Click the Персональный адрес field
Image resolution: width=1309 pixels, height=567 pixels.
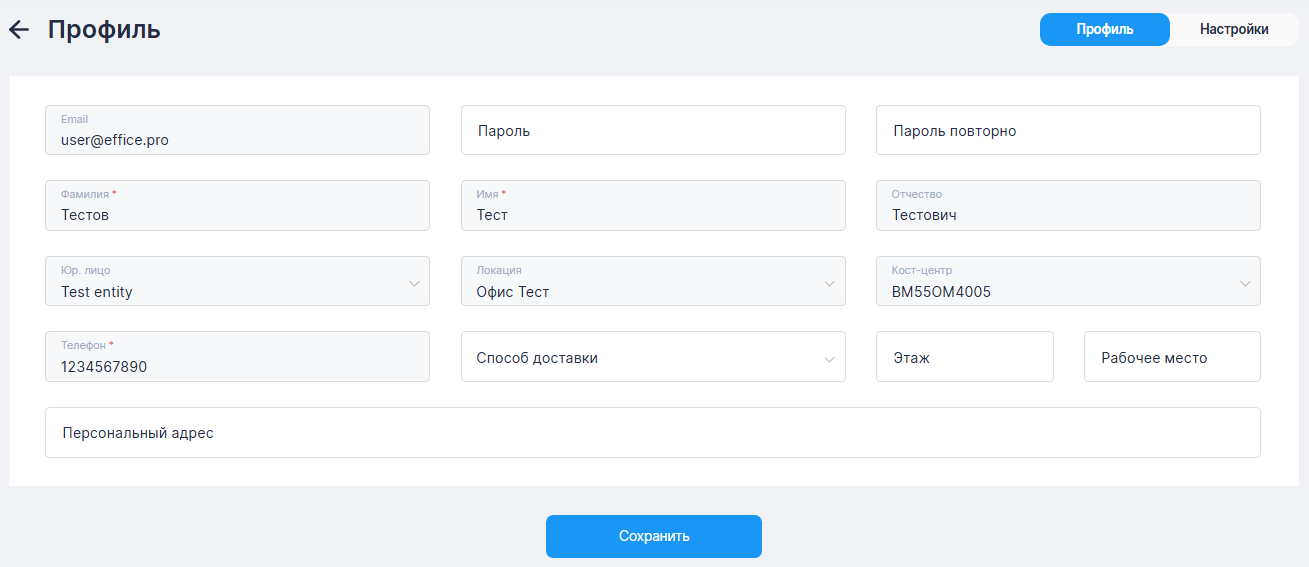click(x=652, y=433)
